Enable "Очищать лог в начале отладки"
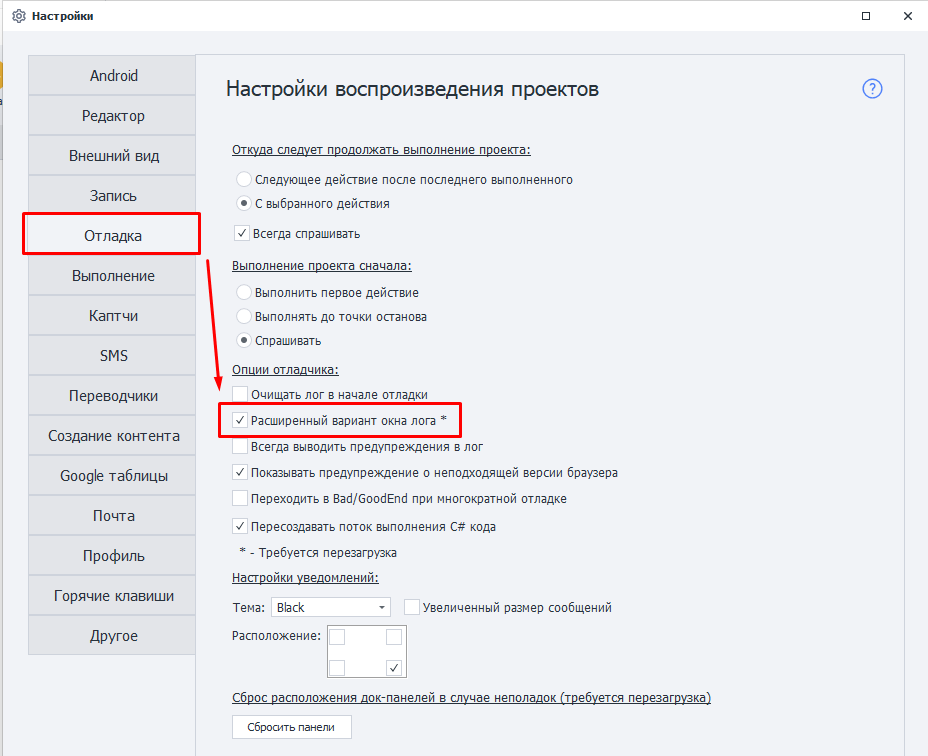 [238, 394]
